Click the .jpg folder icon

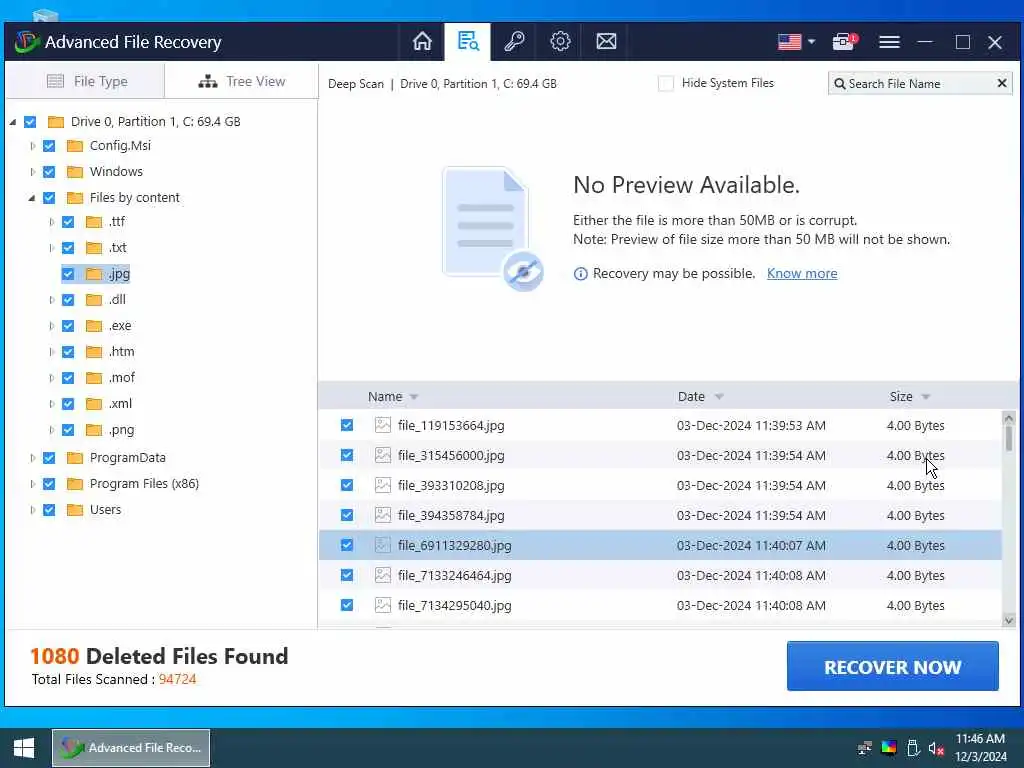94,274
